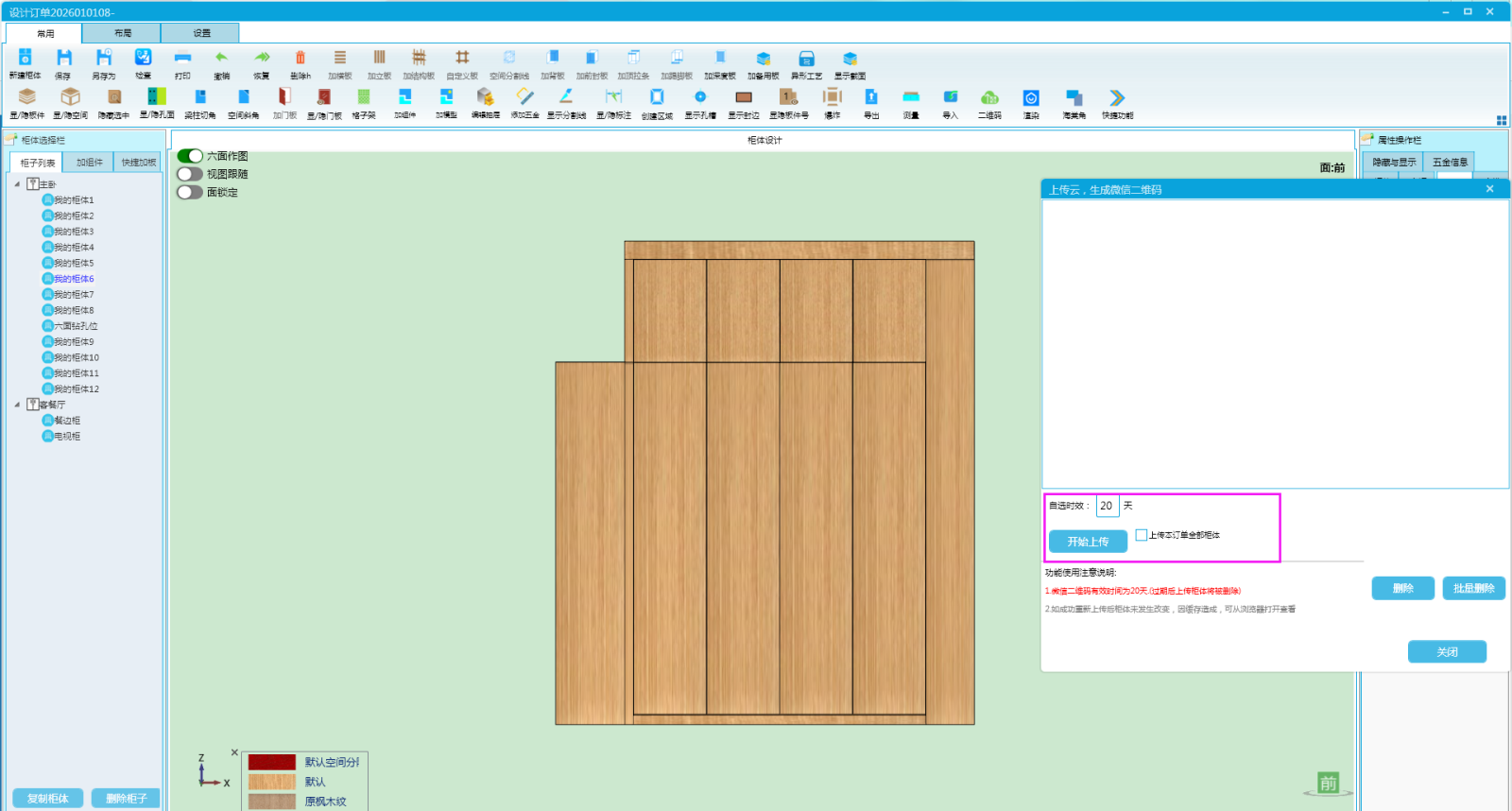Click the 撤销 undo arrow icon
Viewport: 1512px width, 811px height.
(x=221, y=59)
